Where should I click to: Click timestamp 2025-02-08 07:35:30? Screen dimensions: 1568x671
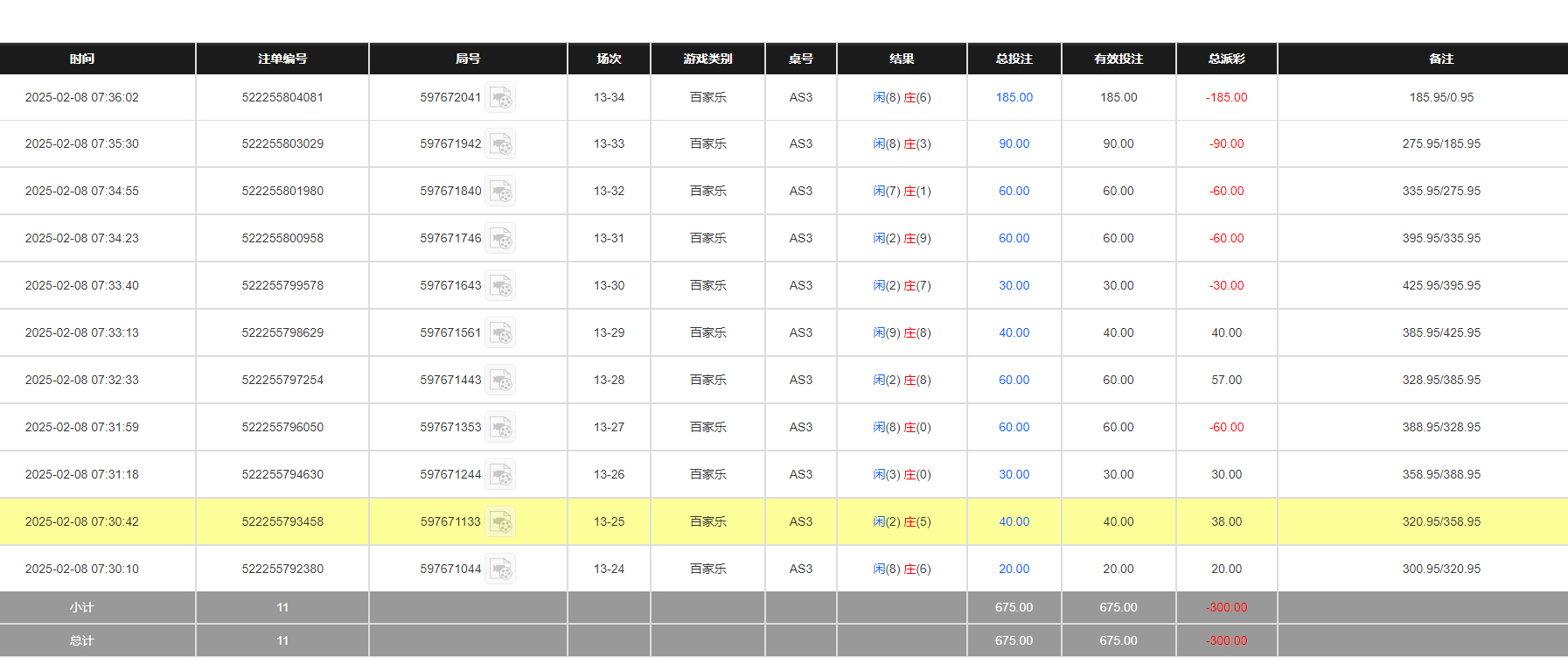pyautogui.click(x=82, y=143)
